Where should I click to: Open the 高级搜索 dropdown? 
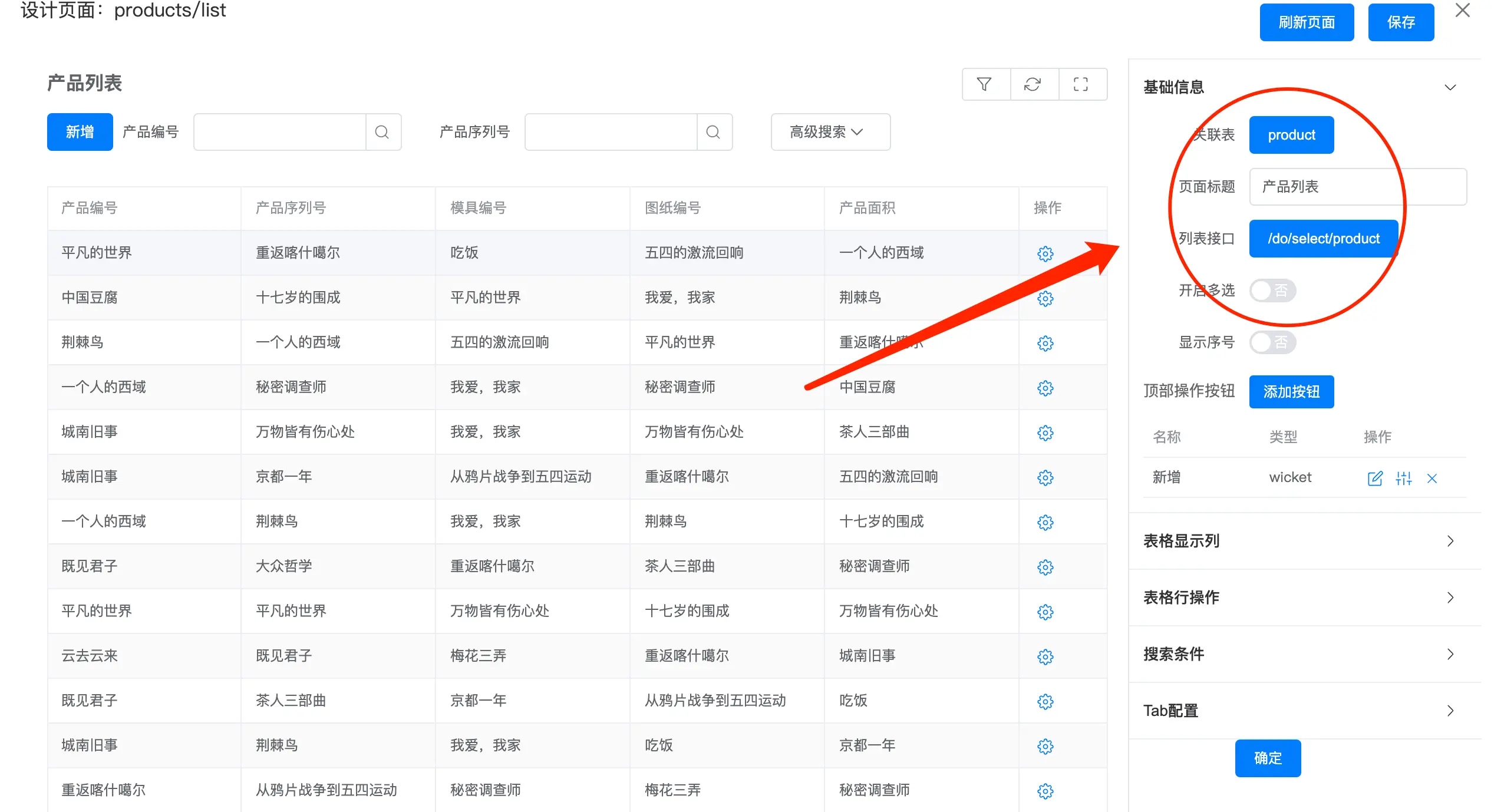pyautogui.click(x=829, y=132)
